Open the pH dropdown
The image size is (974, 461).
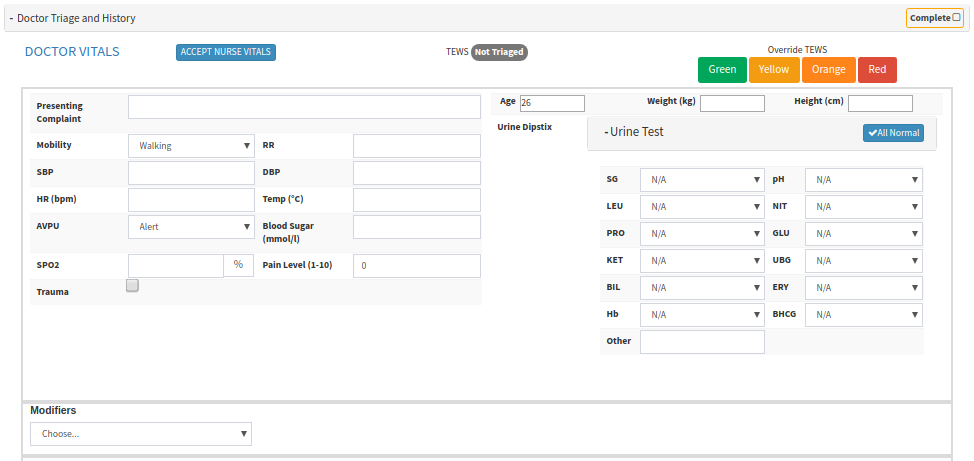pyautogui.click(x=863, y=181)
